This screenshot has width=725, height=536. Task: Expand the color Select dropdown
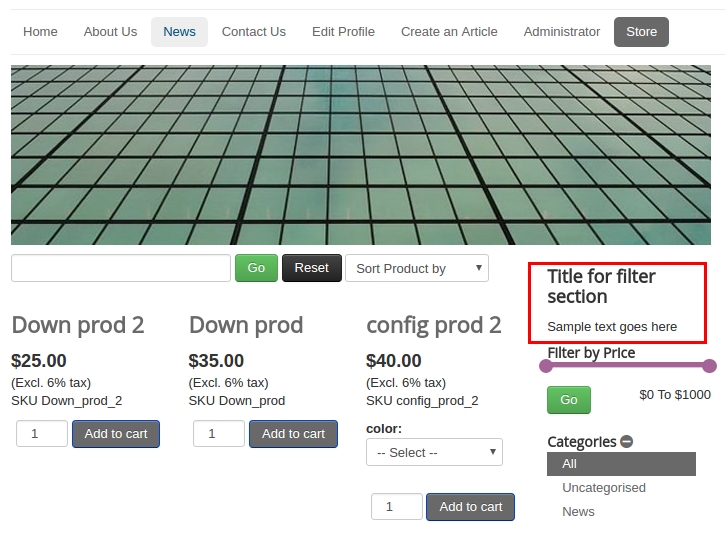click(434, 452)
